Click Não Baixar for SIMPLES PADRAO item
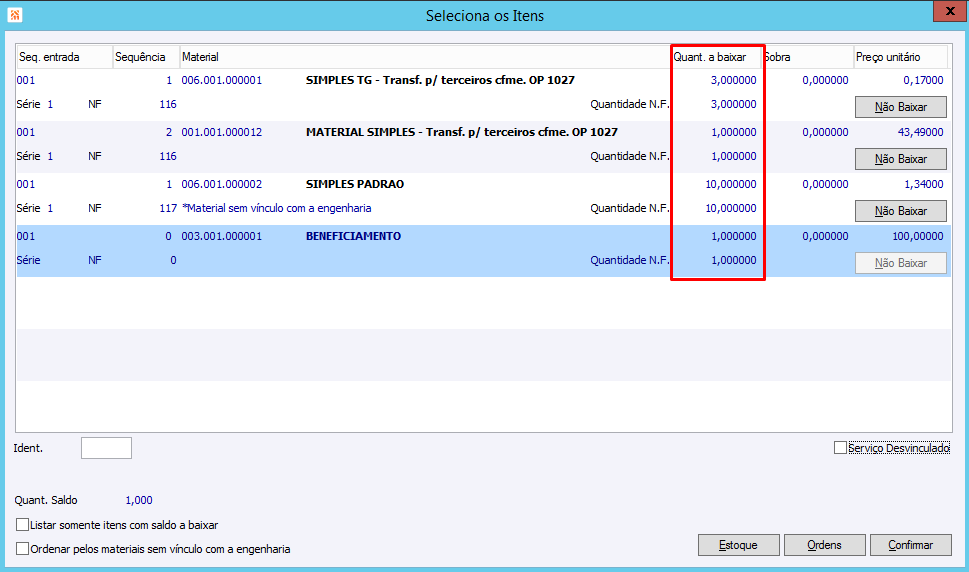Screen dimensions: 969x572 coord(900,211)
